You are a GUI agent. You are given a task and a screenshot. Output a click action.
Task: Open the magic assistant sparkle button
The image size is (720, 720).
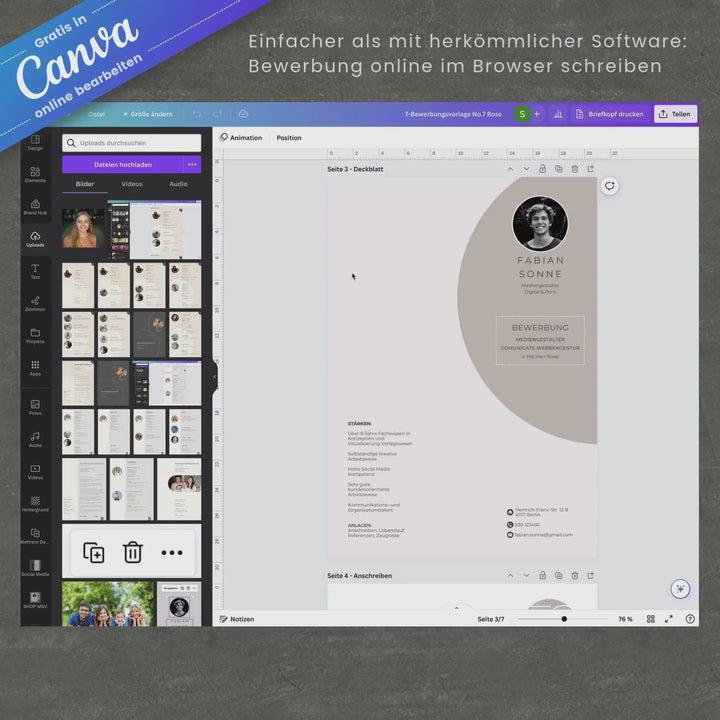coord(680,589)
